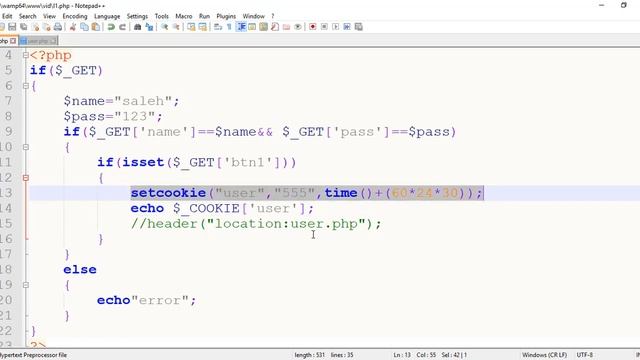Open the User Defined Language icon
The height and width of the screenshot is (360, 640).
point(252,27)
